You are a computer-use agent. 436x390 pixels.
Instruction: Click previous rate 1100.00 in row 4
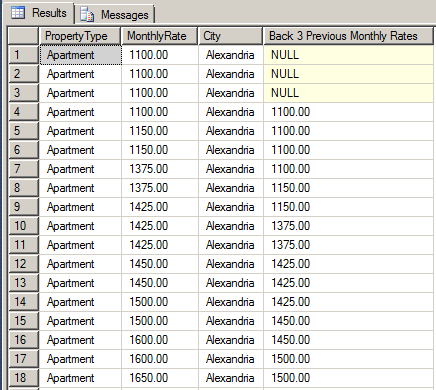coord(348,112)
